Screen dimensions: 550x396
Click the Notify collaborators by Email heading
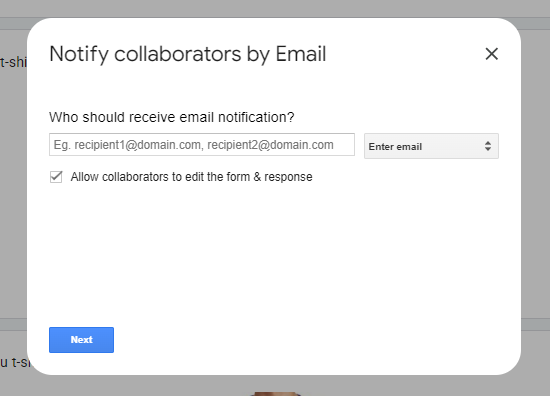pos(188,54)
